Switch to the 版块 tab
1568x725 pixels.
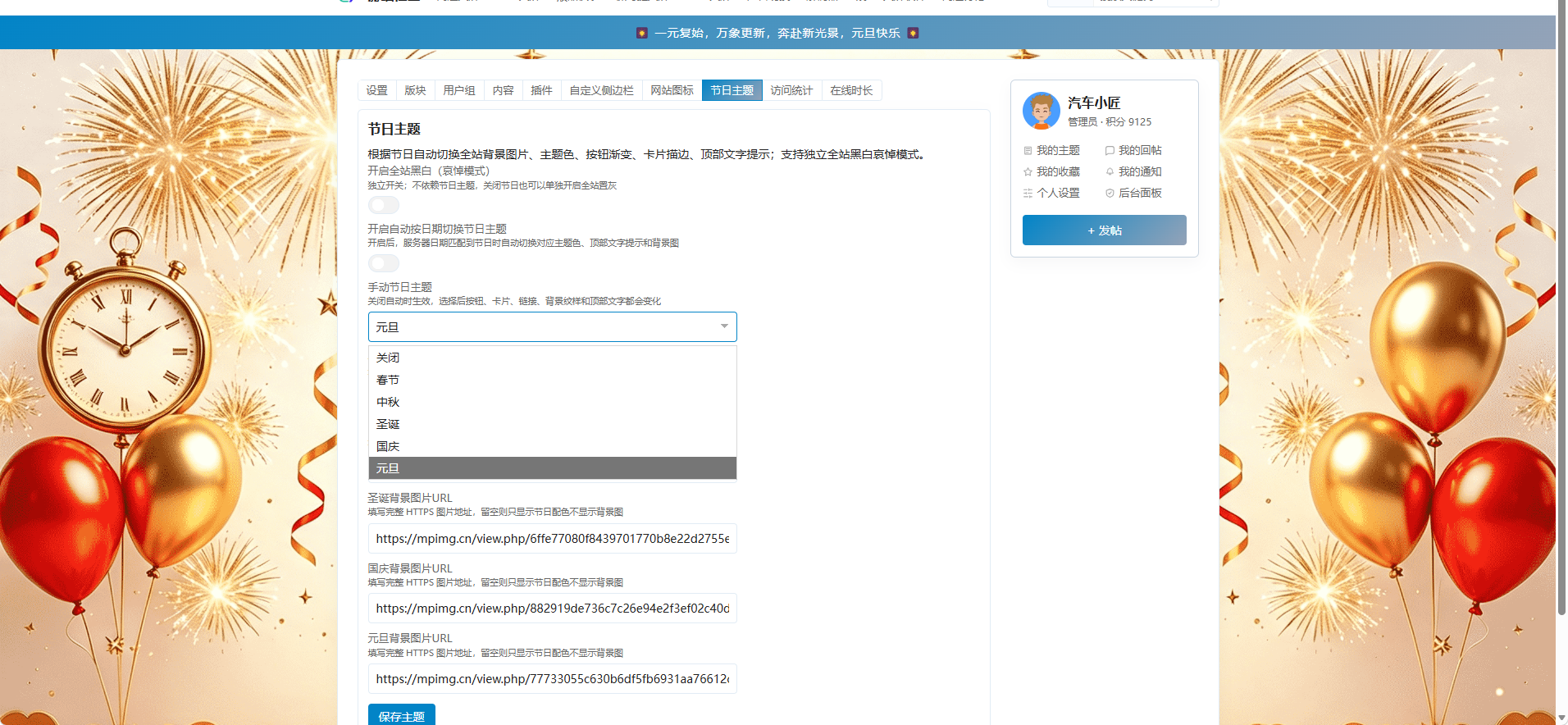[x=416, y=90]
